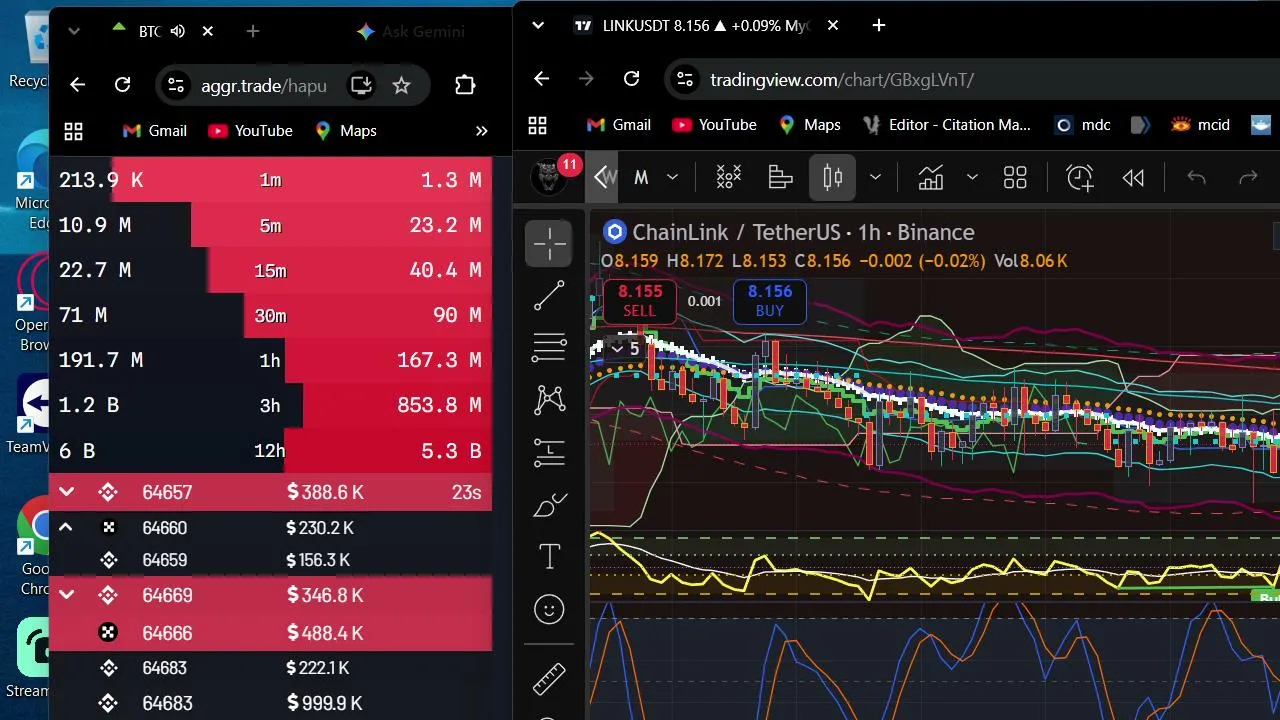This screenshot has height=720, width=1280.
Task: Open the emoji icons tool
Action: [549, 609]
